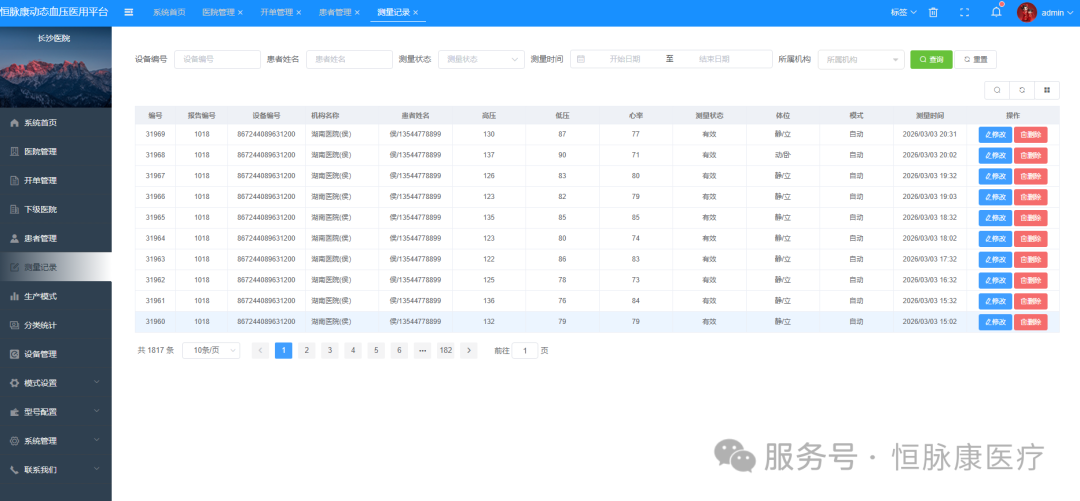The width and height of the screenshot is (1080, 501).
Task: Select row number 31962
Action: click(x=155, y=280)
